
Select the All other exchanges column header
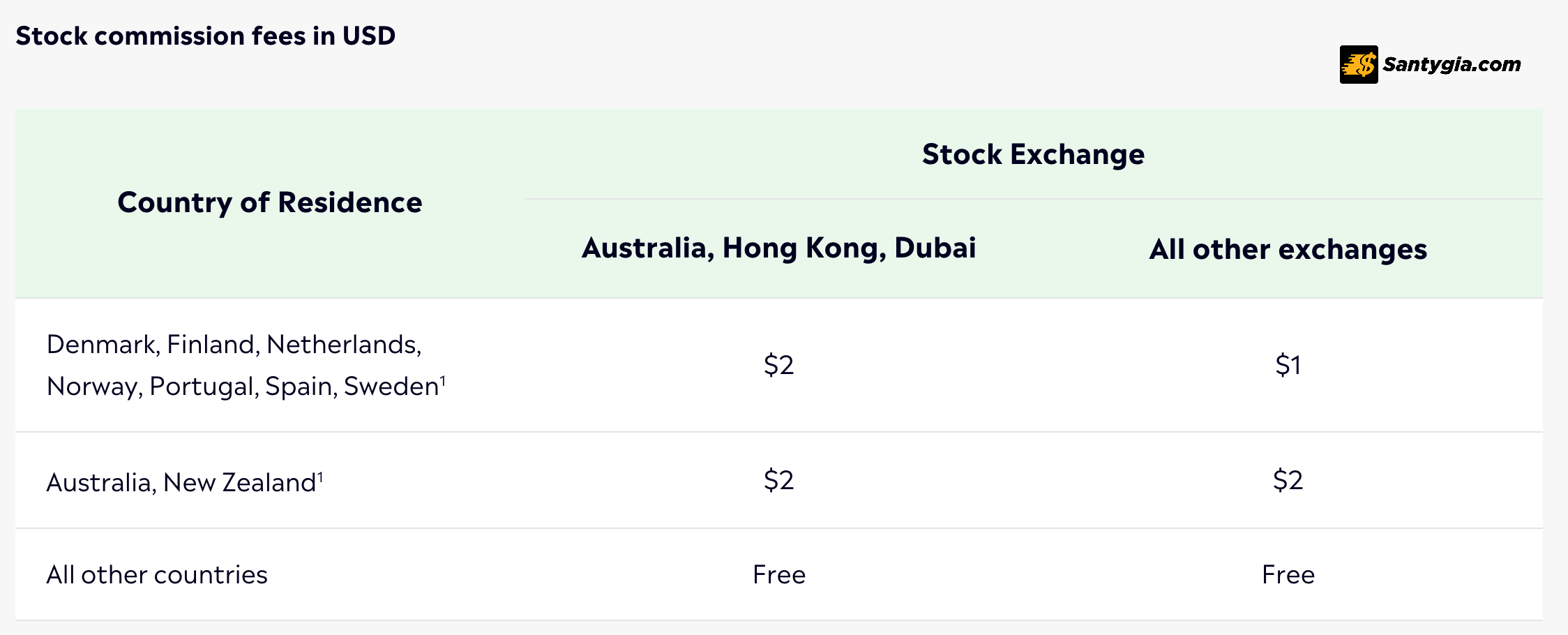coord(1288,249)
